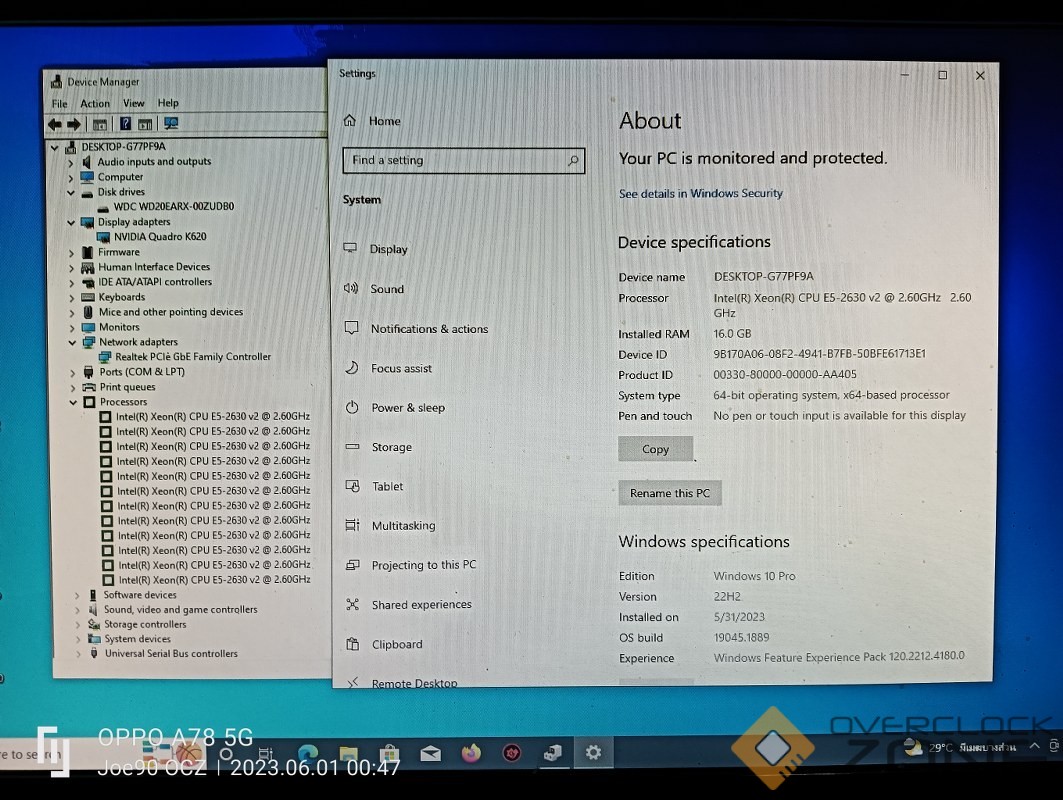Select Sound, video and game controllers
This screenshot has width=1063, height=800.
pyautogui.click(x=180, y=609)
